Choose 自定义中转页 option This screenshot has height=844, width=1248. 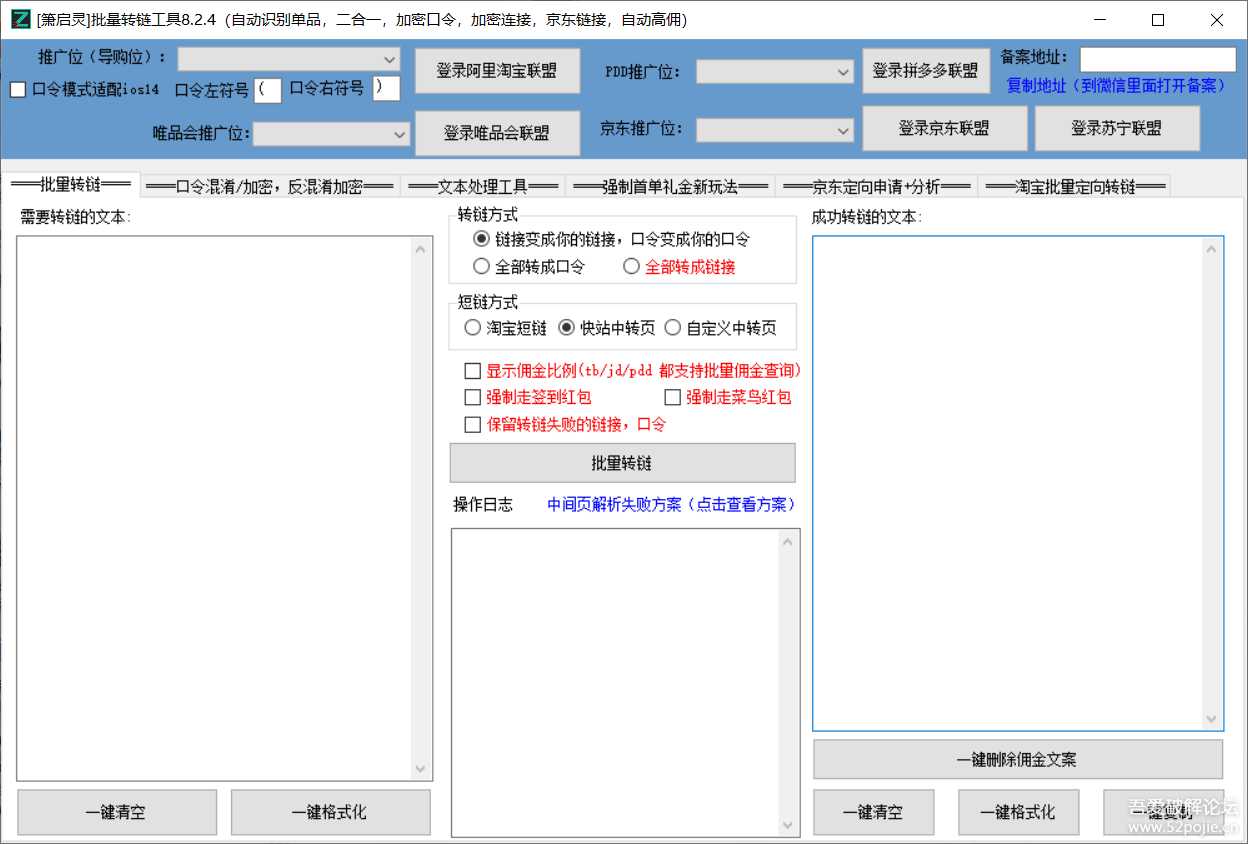(x=673, y=327)
